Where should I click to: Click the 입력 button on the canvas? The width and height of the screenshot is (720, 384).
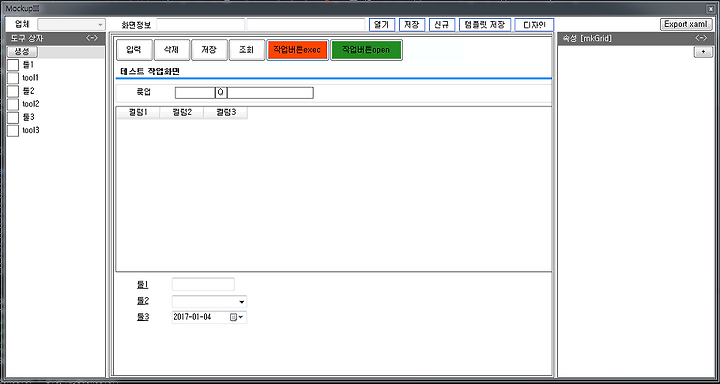[x=134, y=50]
